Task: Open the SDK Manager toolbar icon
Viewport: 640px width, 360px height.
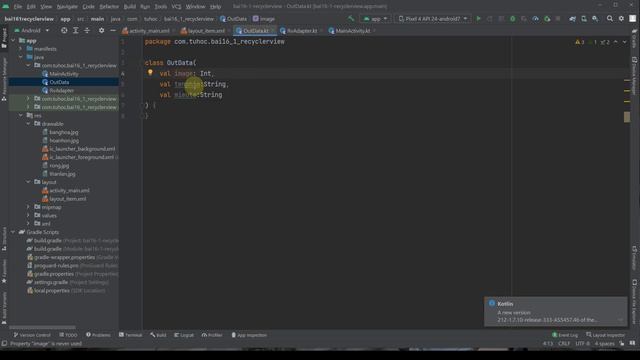Action: tap(595, 18)
